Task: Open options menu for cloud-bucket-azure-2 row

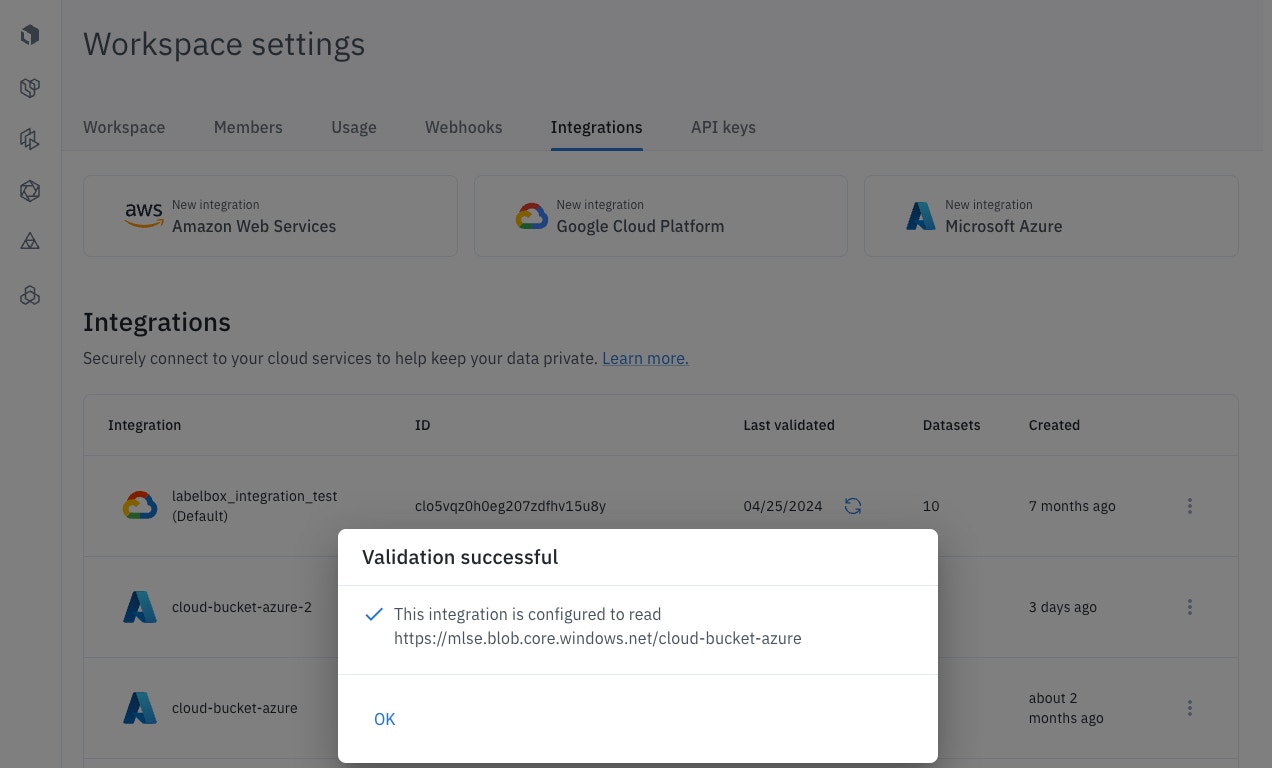Action: coord(1190,607)
